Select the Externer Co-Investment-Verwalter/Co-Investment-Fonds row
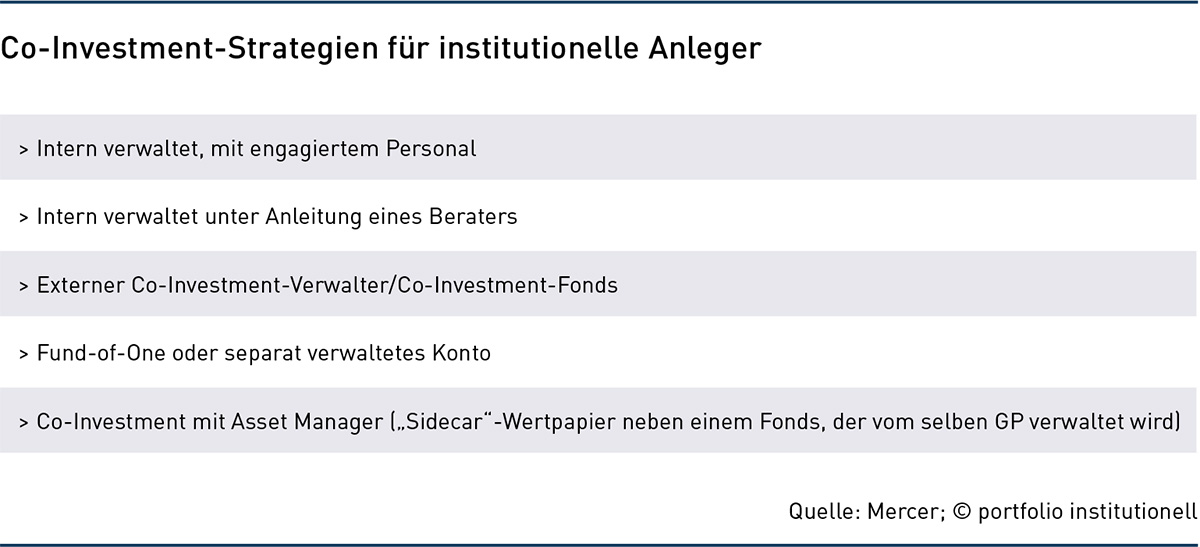 point(598,285)
